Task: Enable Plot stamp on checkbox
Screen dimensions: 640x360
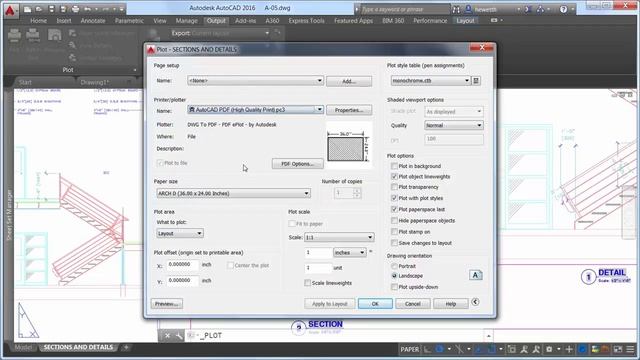Action: pos(394,231)
